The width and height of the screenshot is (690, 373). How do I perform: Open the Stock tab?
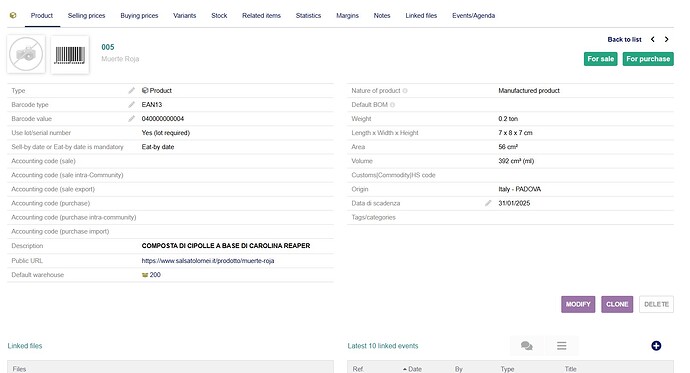[x=219, y=15]
